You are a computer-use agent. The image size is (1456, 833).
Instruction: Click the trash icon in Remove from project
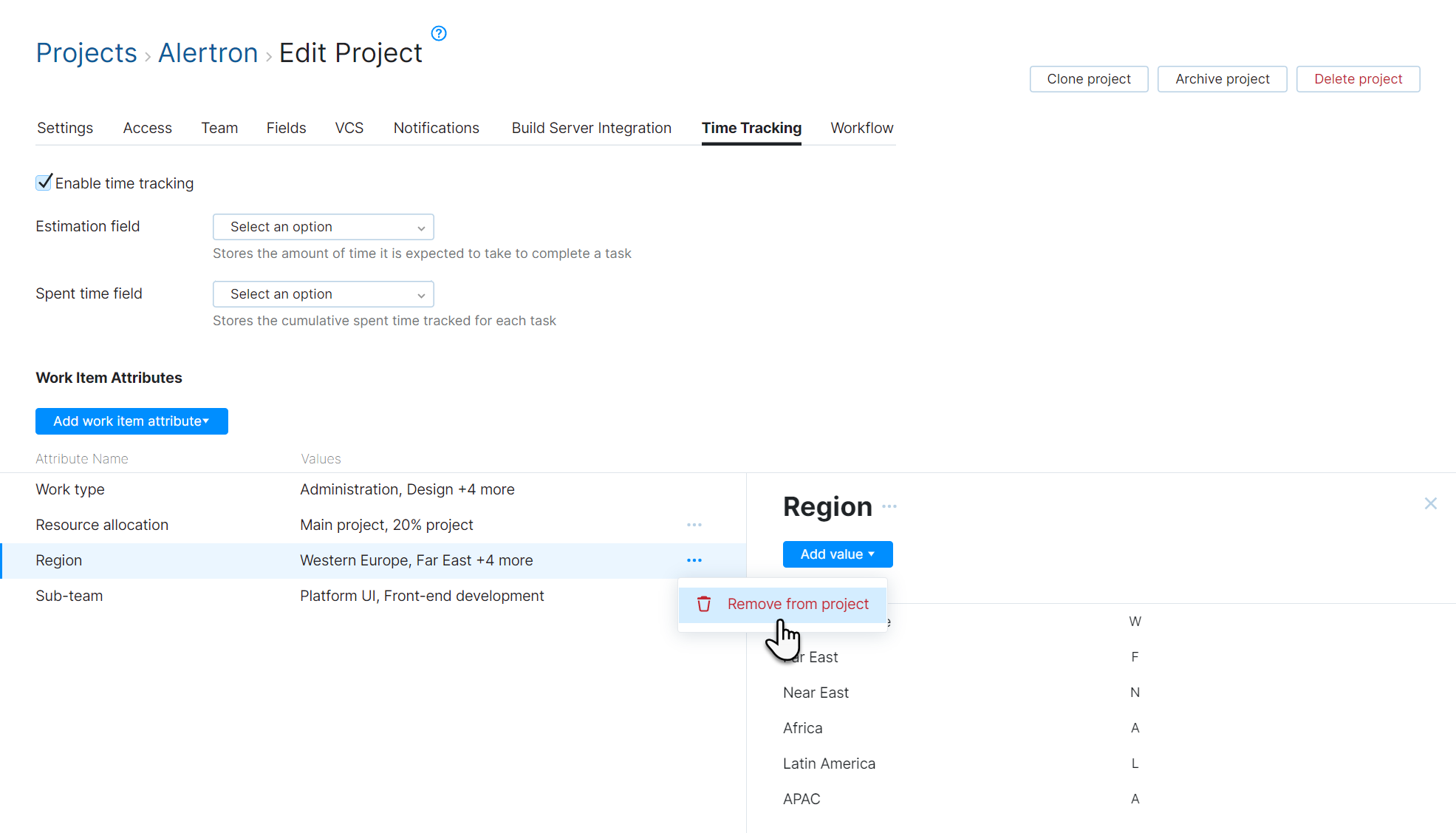[x=704, y=604]
